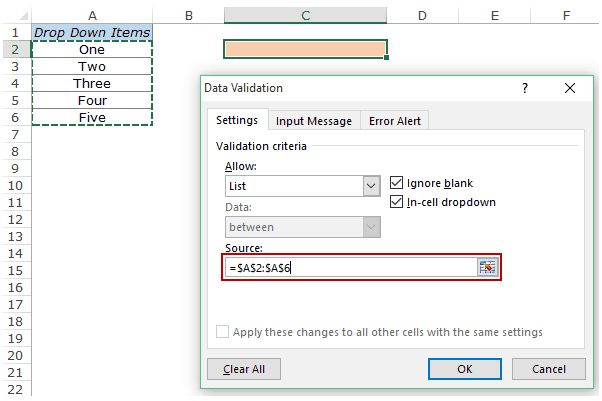Screen dimensions: 602x401
Task: Select row 22 header
Action: pyautogui.click(x=15, y=389)
